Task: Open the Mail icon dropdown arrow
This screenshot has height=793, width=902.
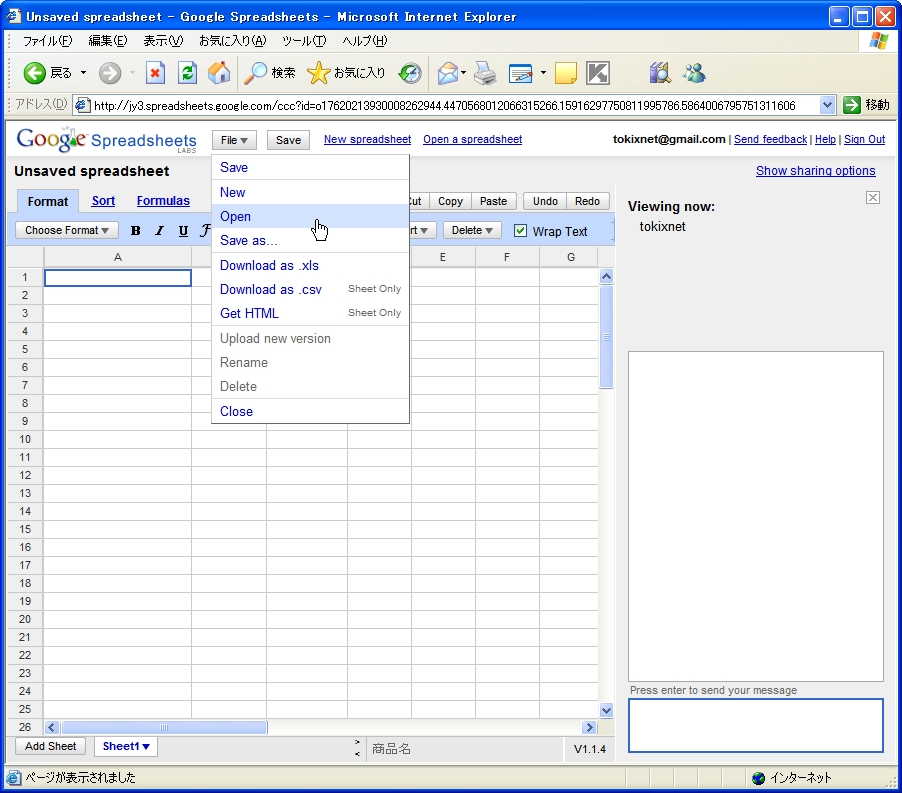Action: pyautogui.click(x=463, y=73)
